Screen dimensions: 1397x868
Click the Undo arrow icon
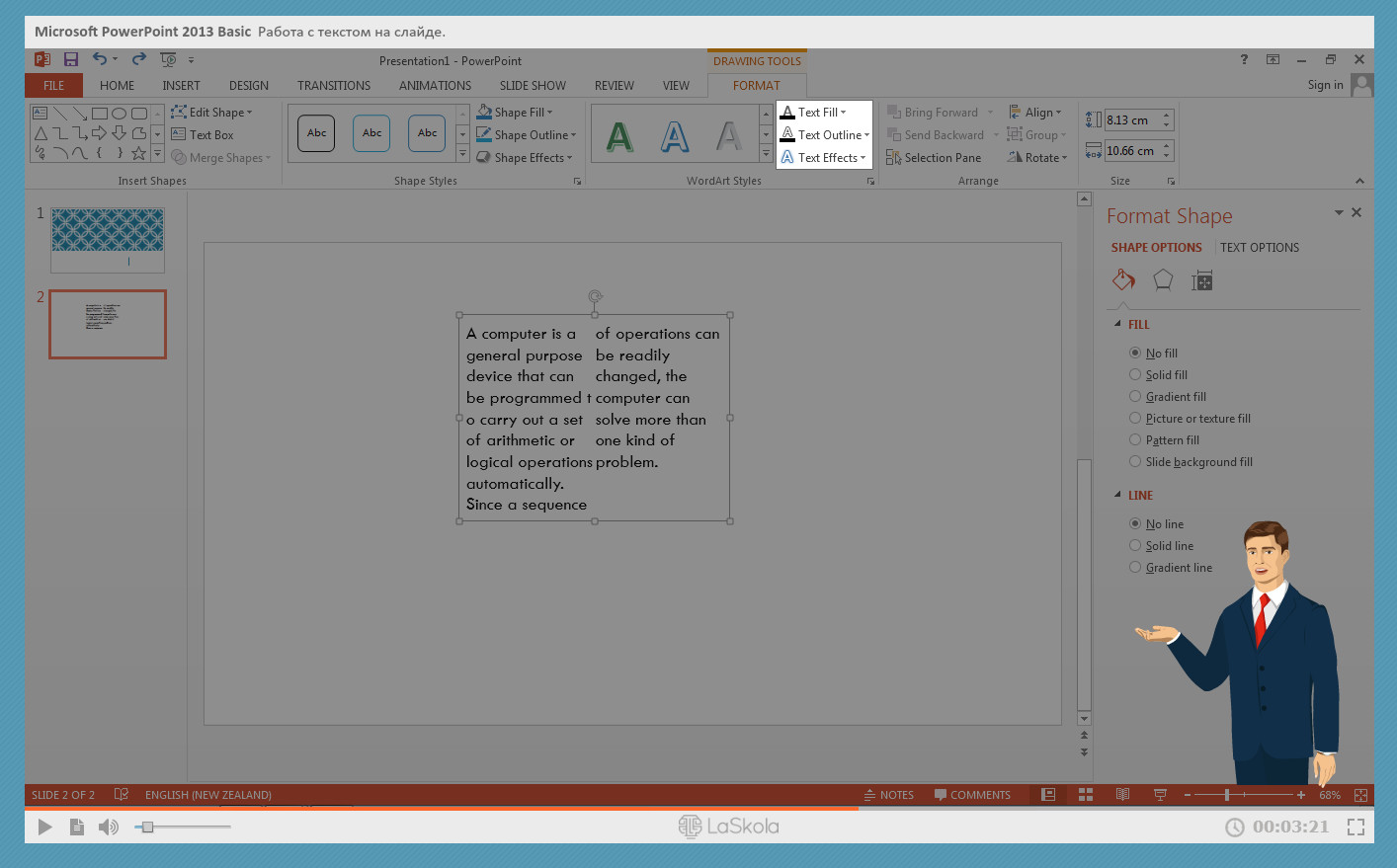100,59
